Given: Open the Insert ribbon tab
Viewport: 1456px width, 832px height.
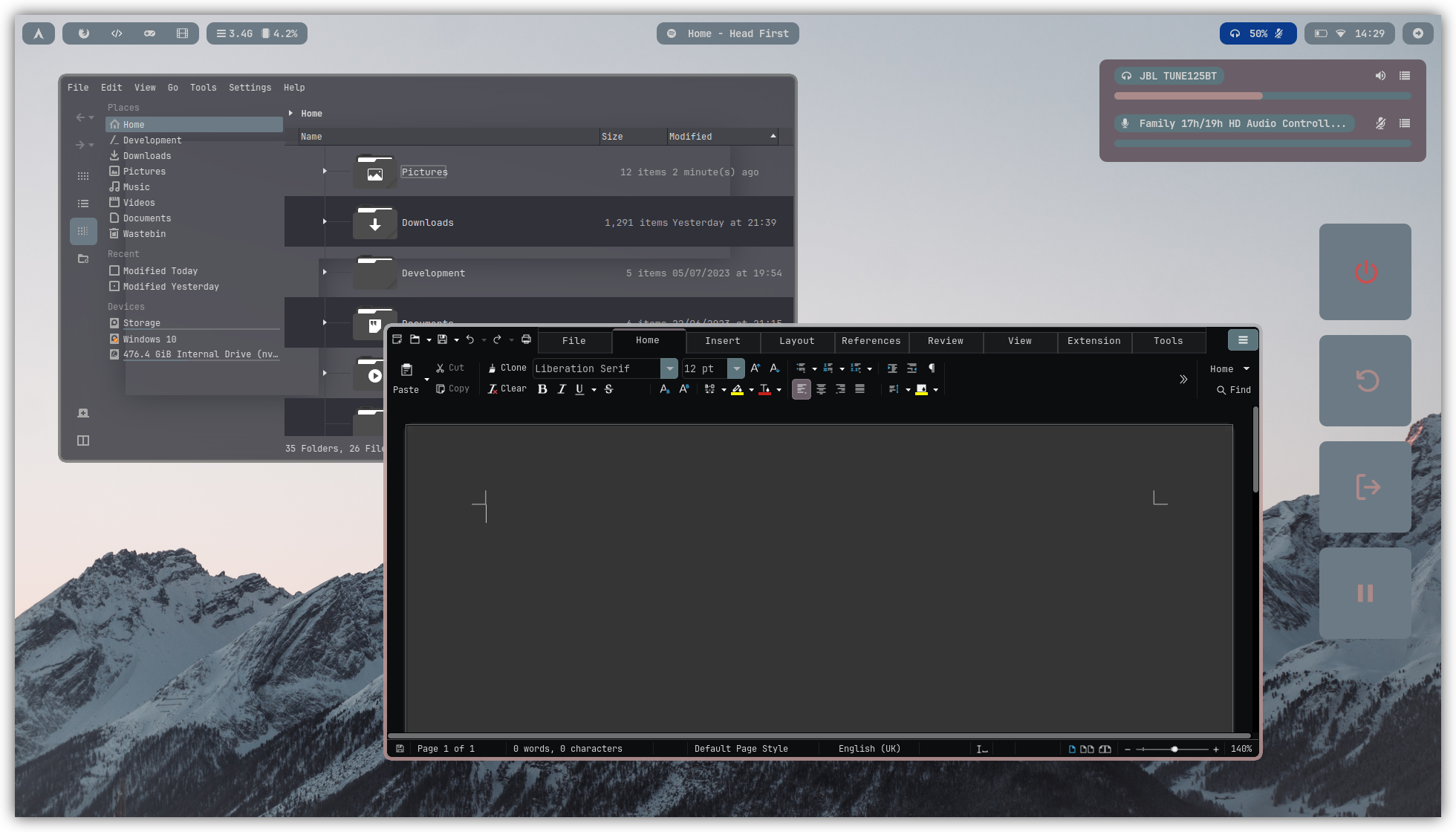Looking at the screenshot, I should click(722, 341).
